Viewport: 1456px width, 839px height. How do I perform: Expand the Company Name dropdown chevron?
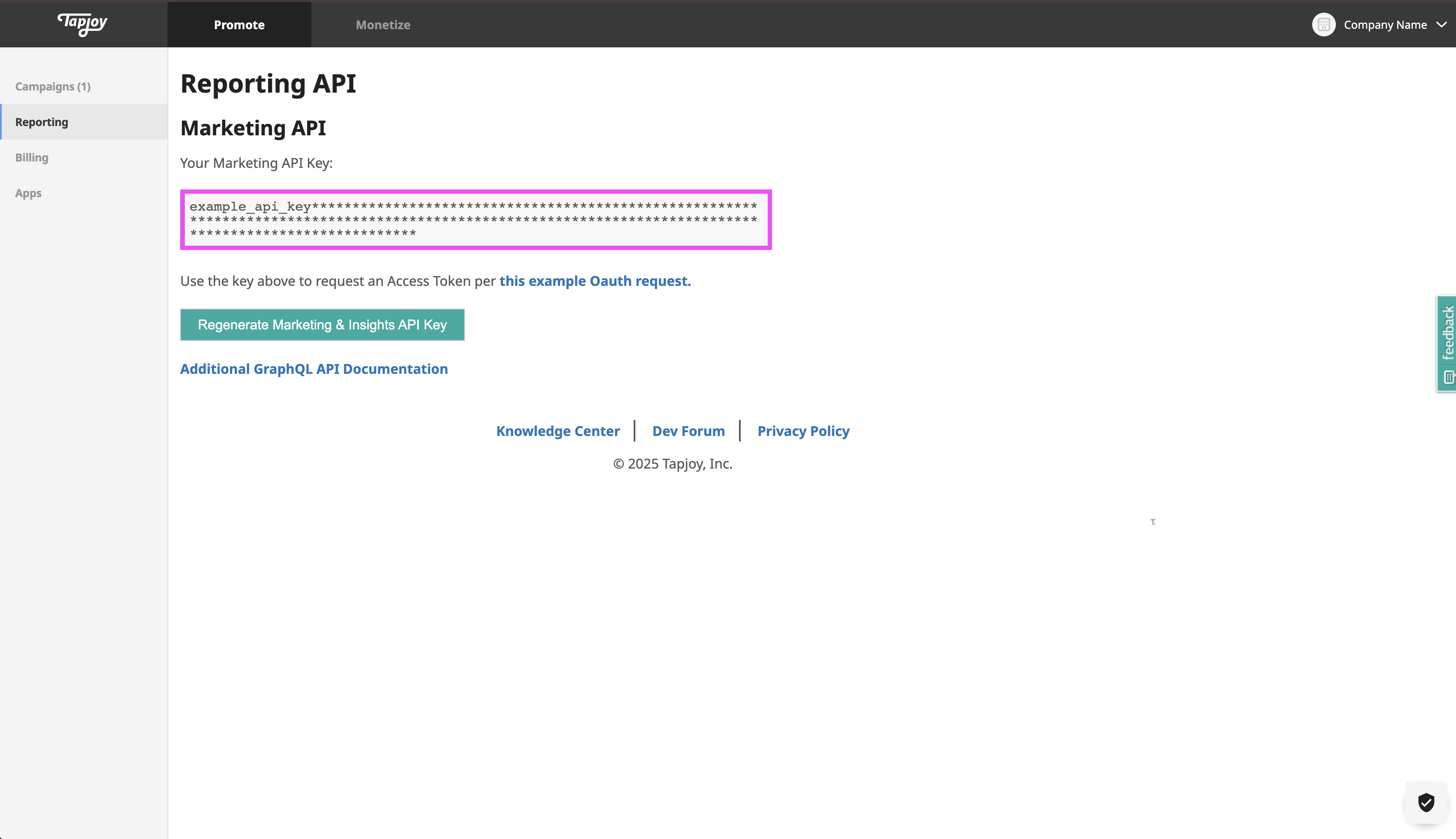point(1441,25)
